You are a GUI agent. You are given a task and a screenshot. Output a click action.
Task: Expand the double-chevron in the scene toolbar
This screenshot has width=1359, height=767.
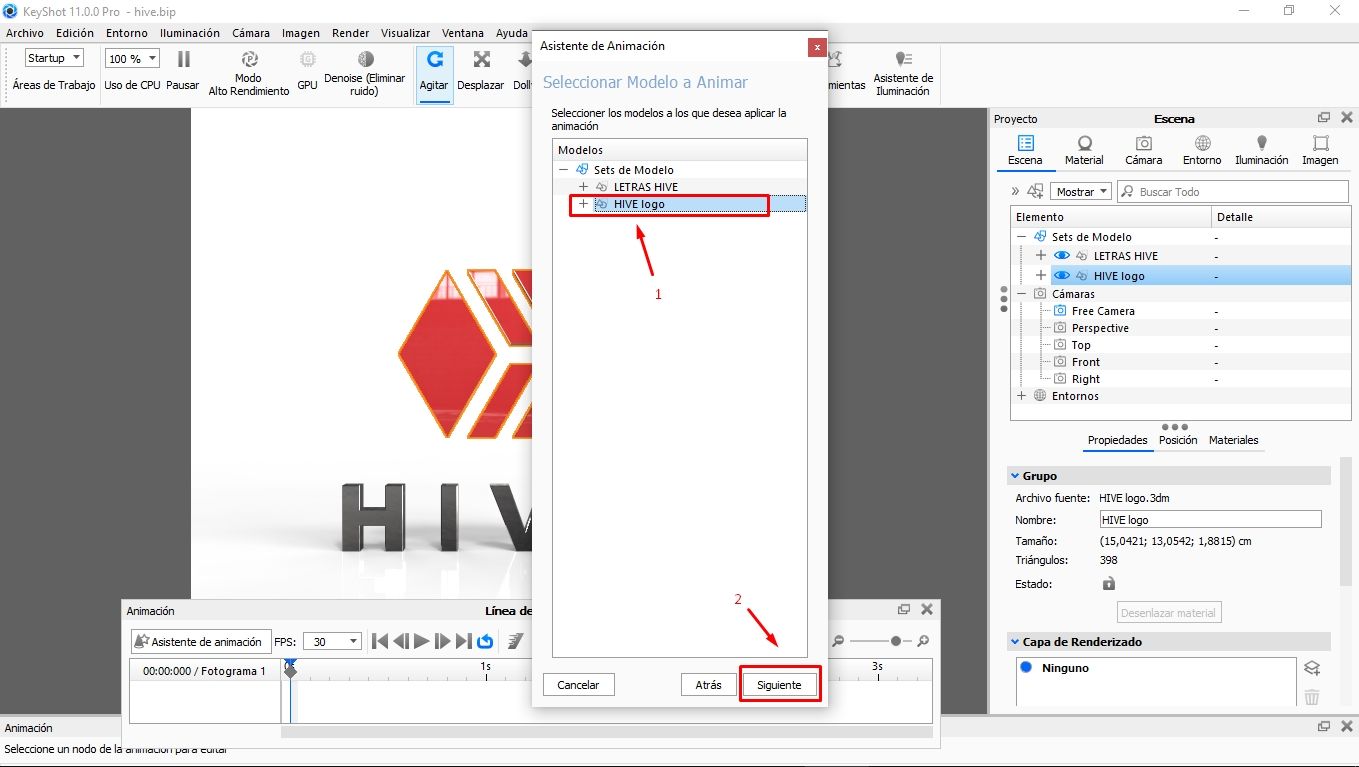[1015, 191]
